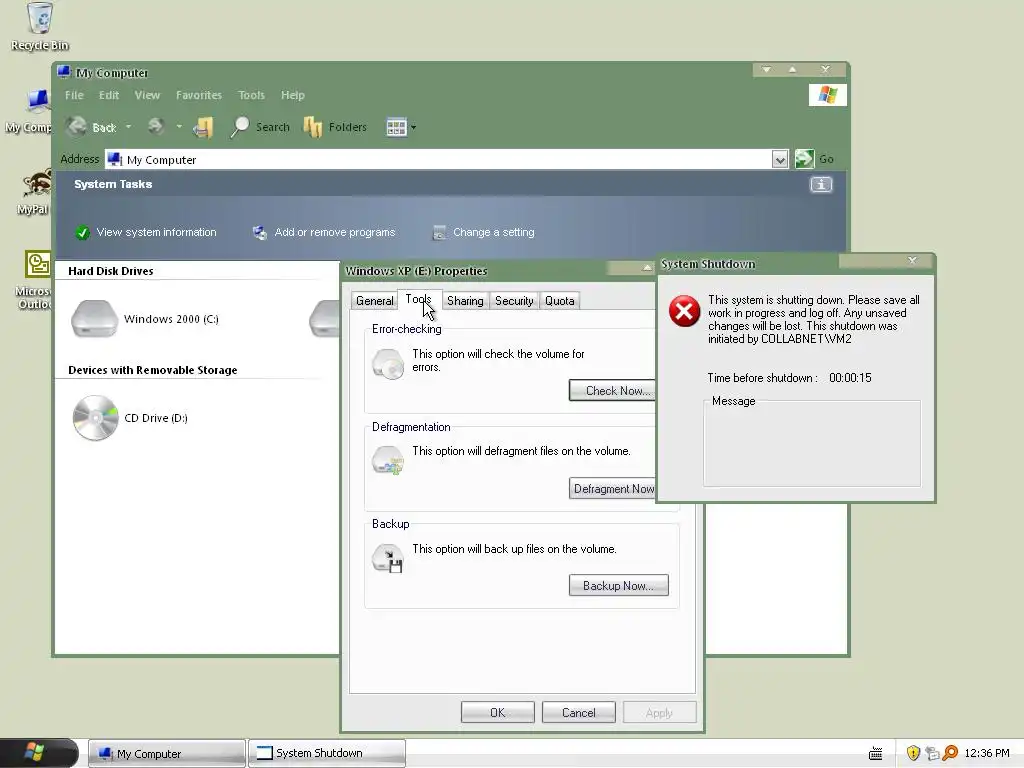Screen dimensions: 1024x768
Task: Toggle the Folders pane button
Action: click(335, 127)
